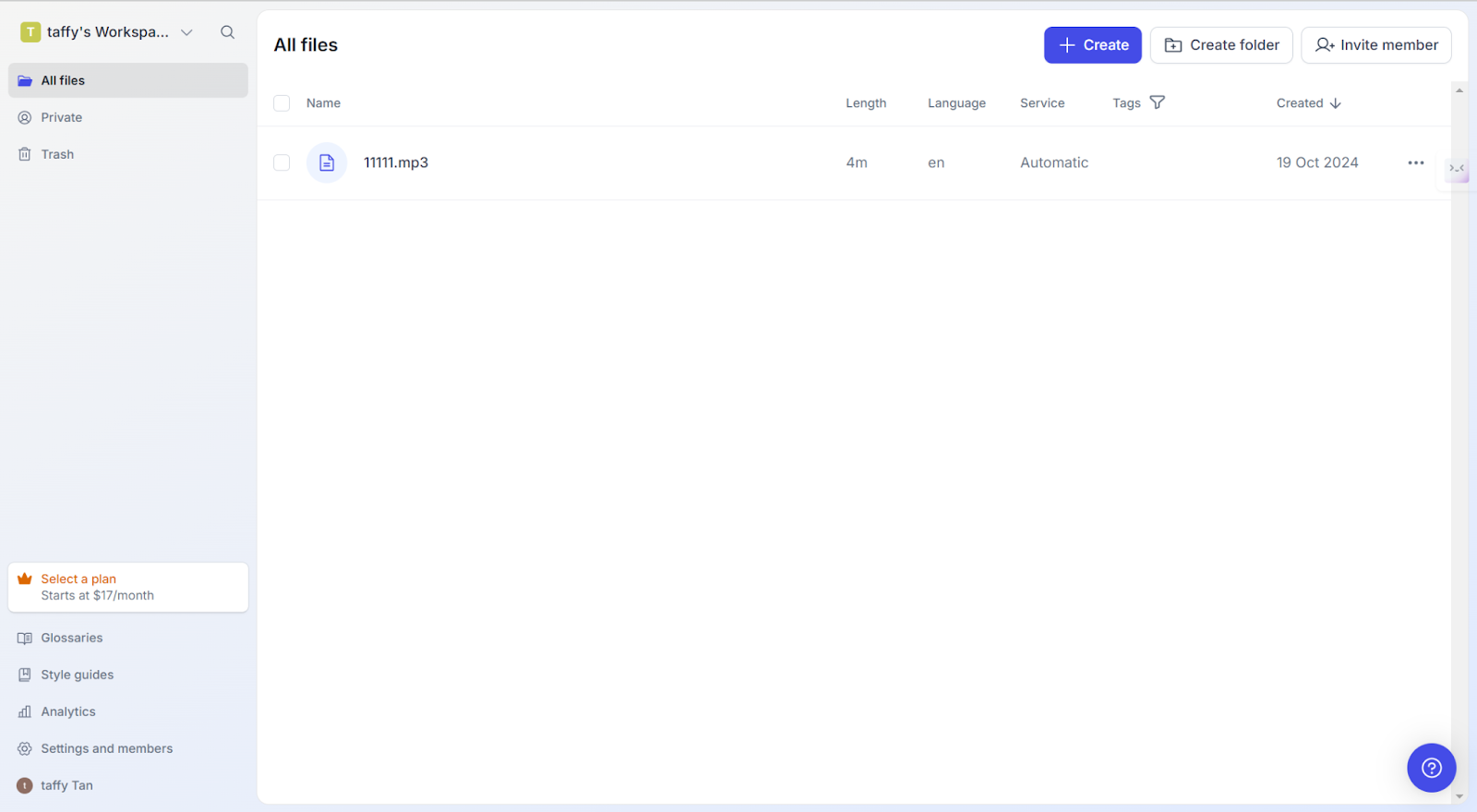Select the 11111.mp3 row checkbox

(x=282, y=162)
